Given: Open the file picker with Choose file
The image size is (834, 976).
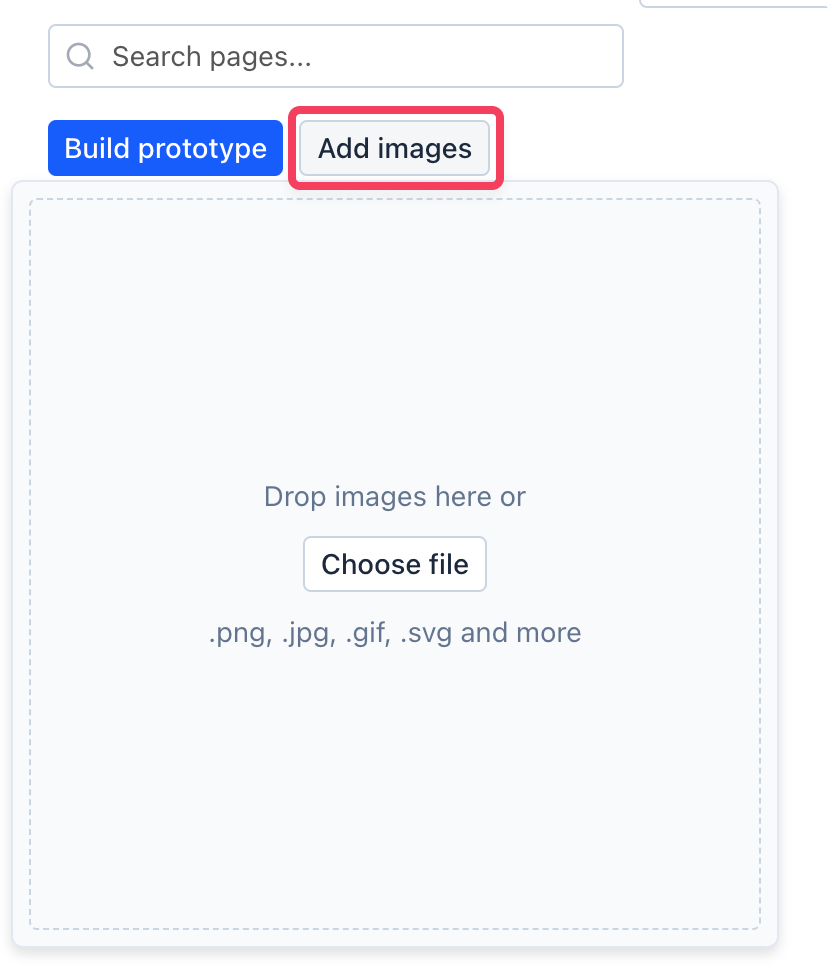Looking at the screenshot, I should pyautogui.click(x=395, y=564).
